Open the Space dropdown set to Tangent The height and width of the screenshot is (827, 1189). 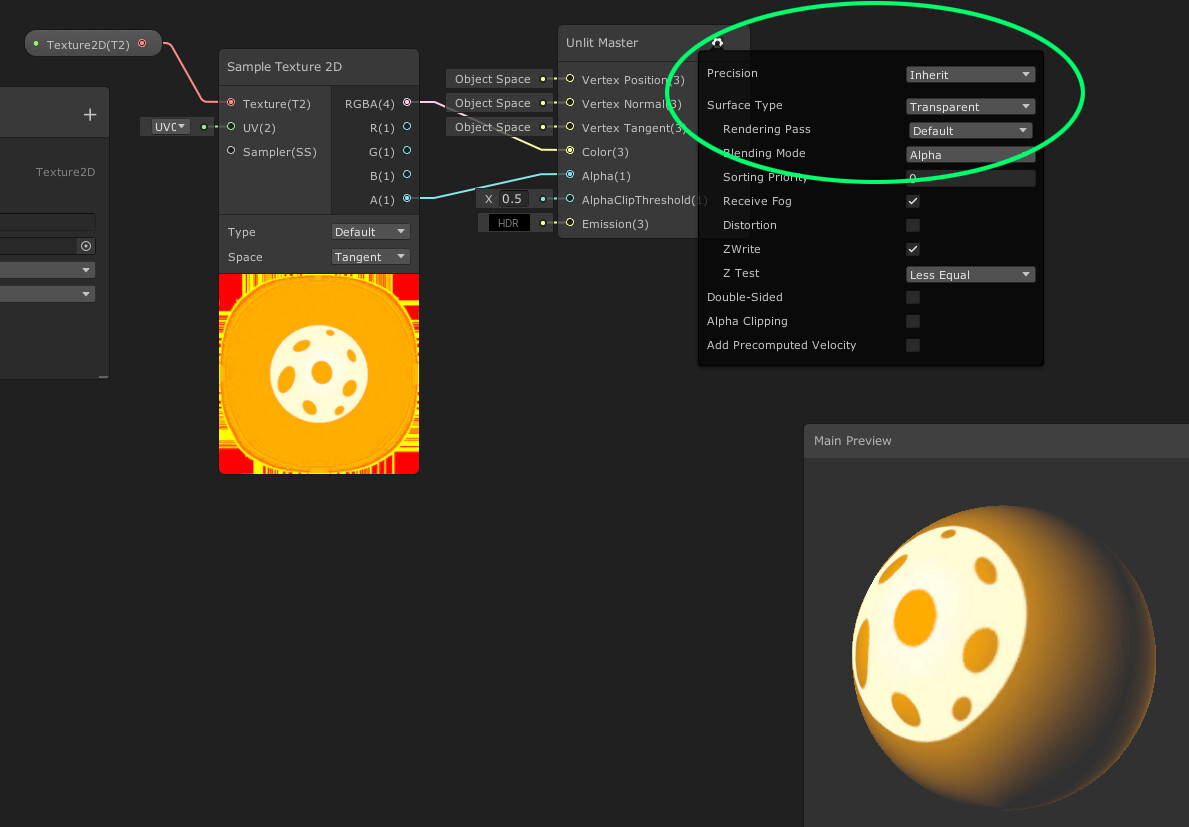tap(371, 256)
